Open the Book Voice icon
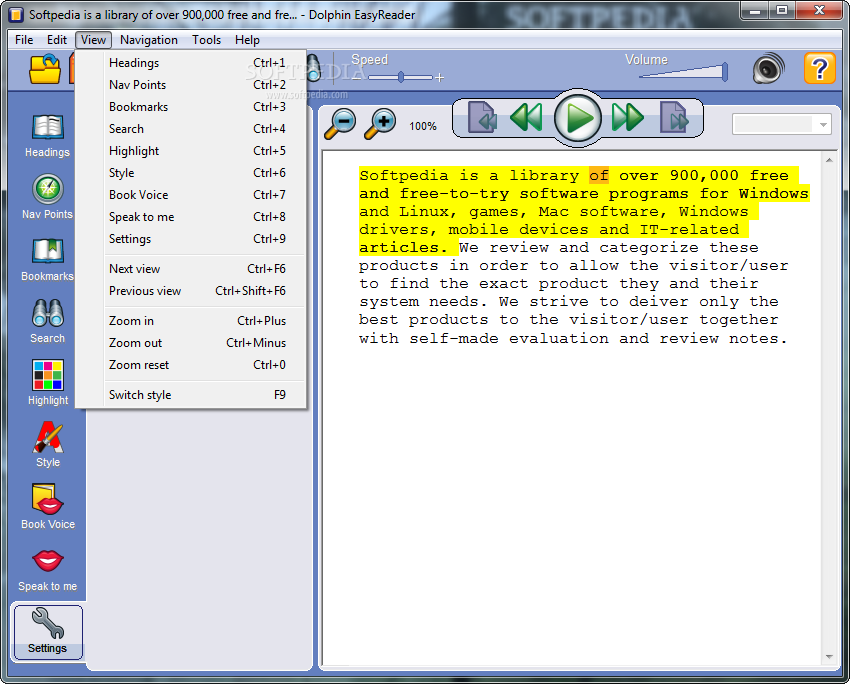This screenshot has height=684, width=850. pos(48,499)
